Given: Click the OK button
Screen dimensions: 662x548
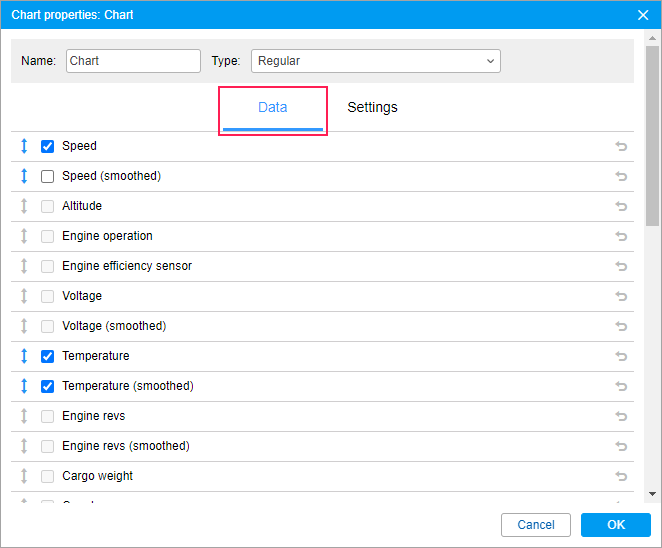Looking at the screenshot, I should pyautogui.click(x=615, y=525).
